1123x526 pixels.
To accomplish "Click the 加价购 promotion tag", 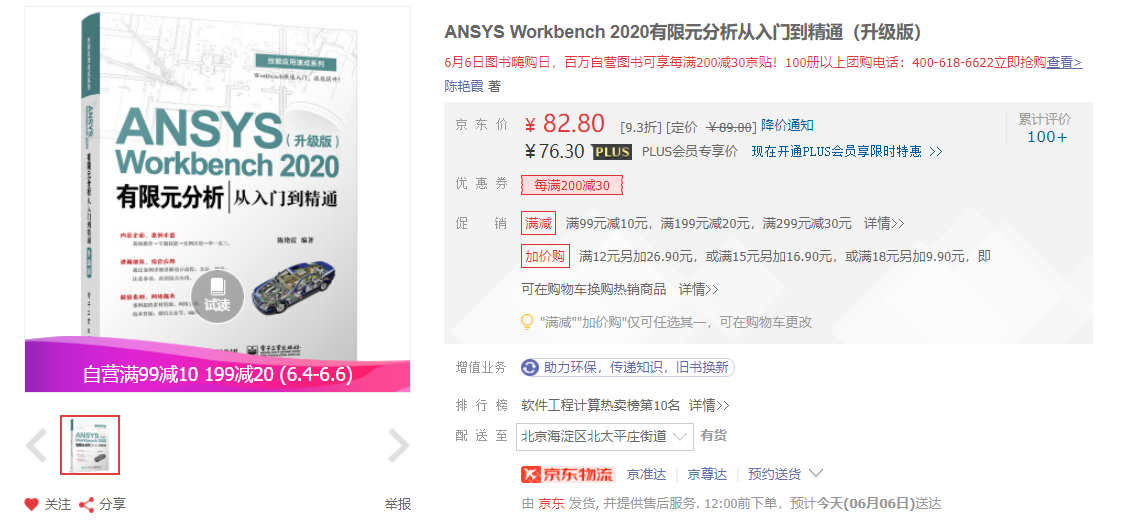I will coord(545,256).
